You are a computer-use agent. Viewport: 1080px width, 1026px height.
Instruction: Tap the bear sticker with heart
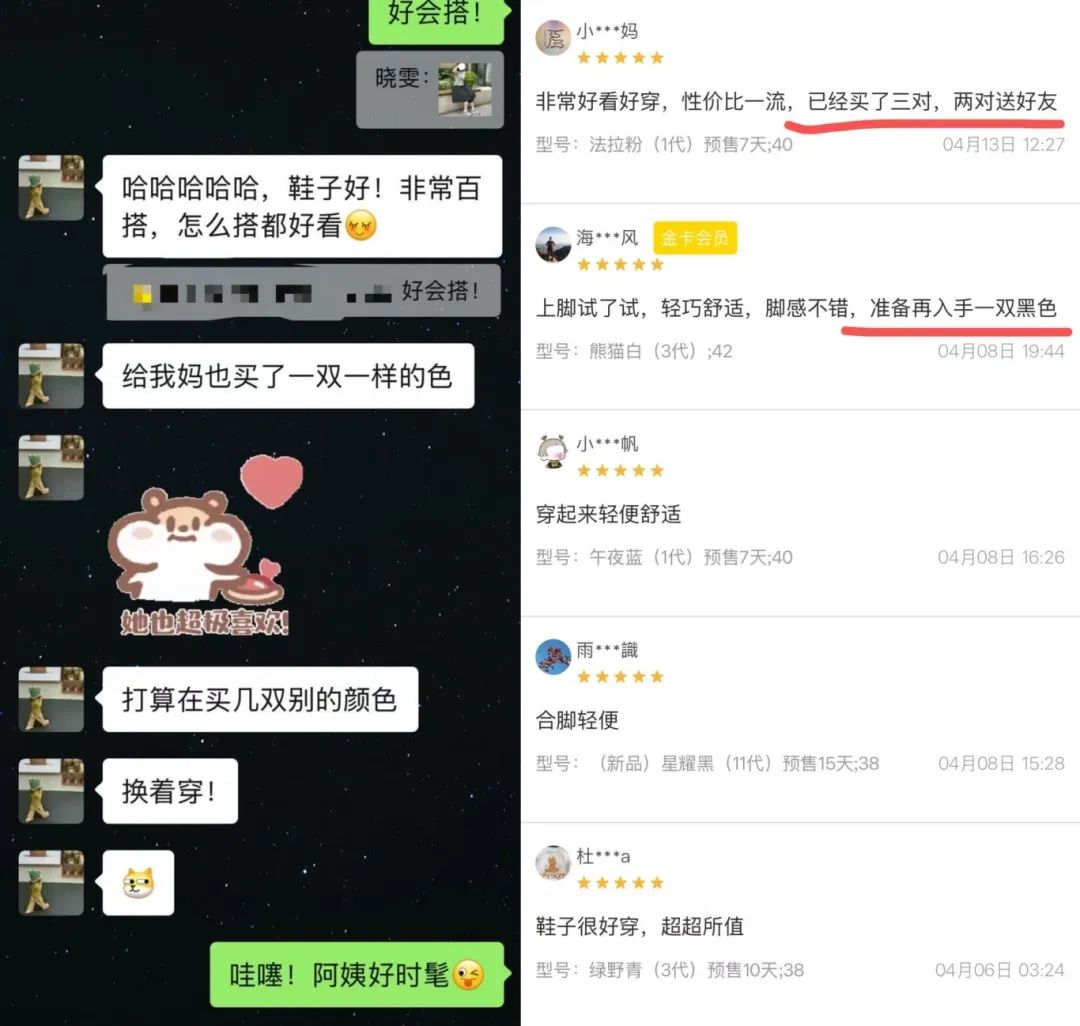[x=205, y=546]
